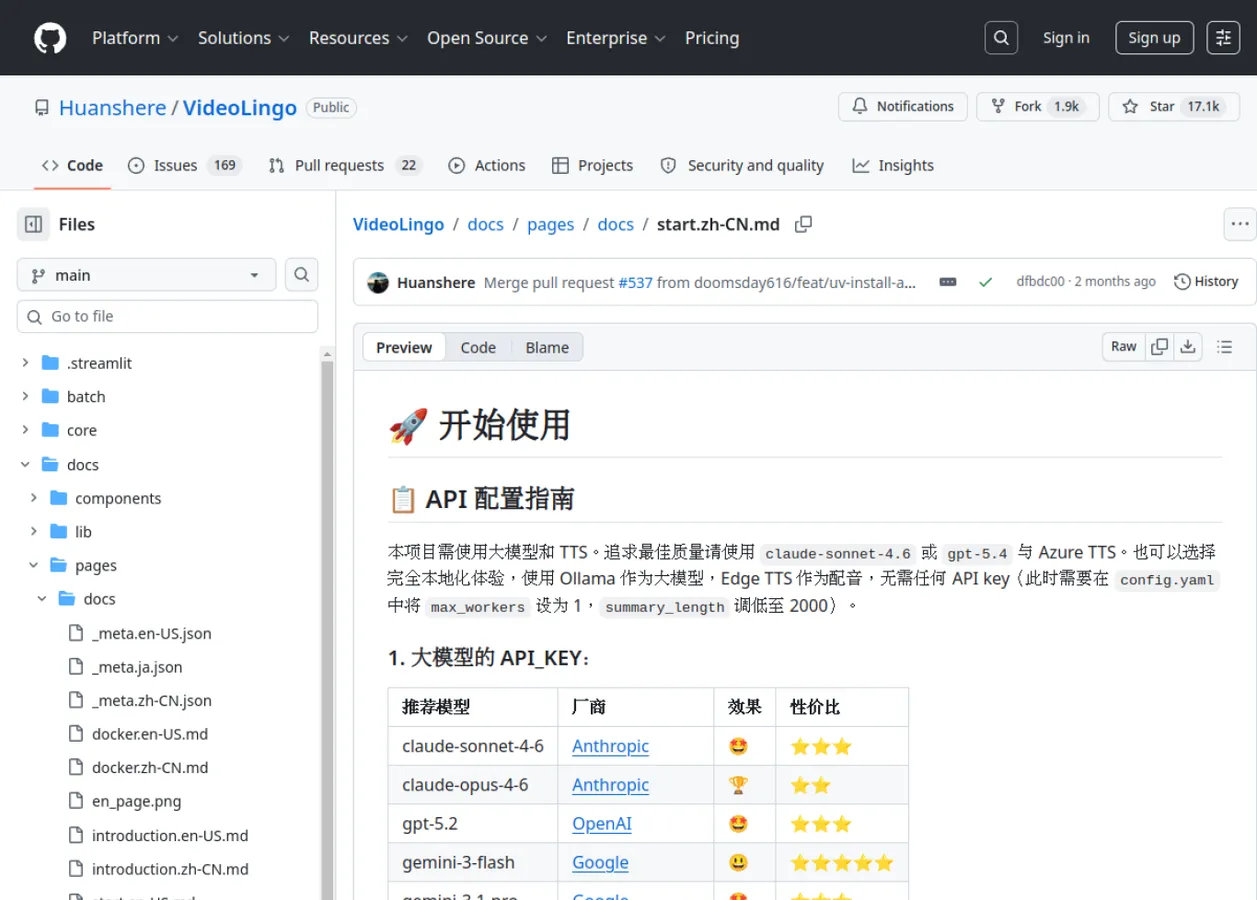
Task: Expand the lib folder chevron
Action: point(34,532)
